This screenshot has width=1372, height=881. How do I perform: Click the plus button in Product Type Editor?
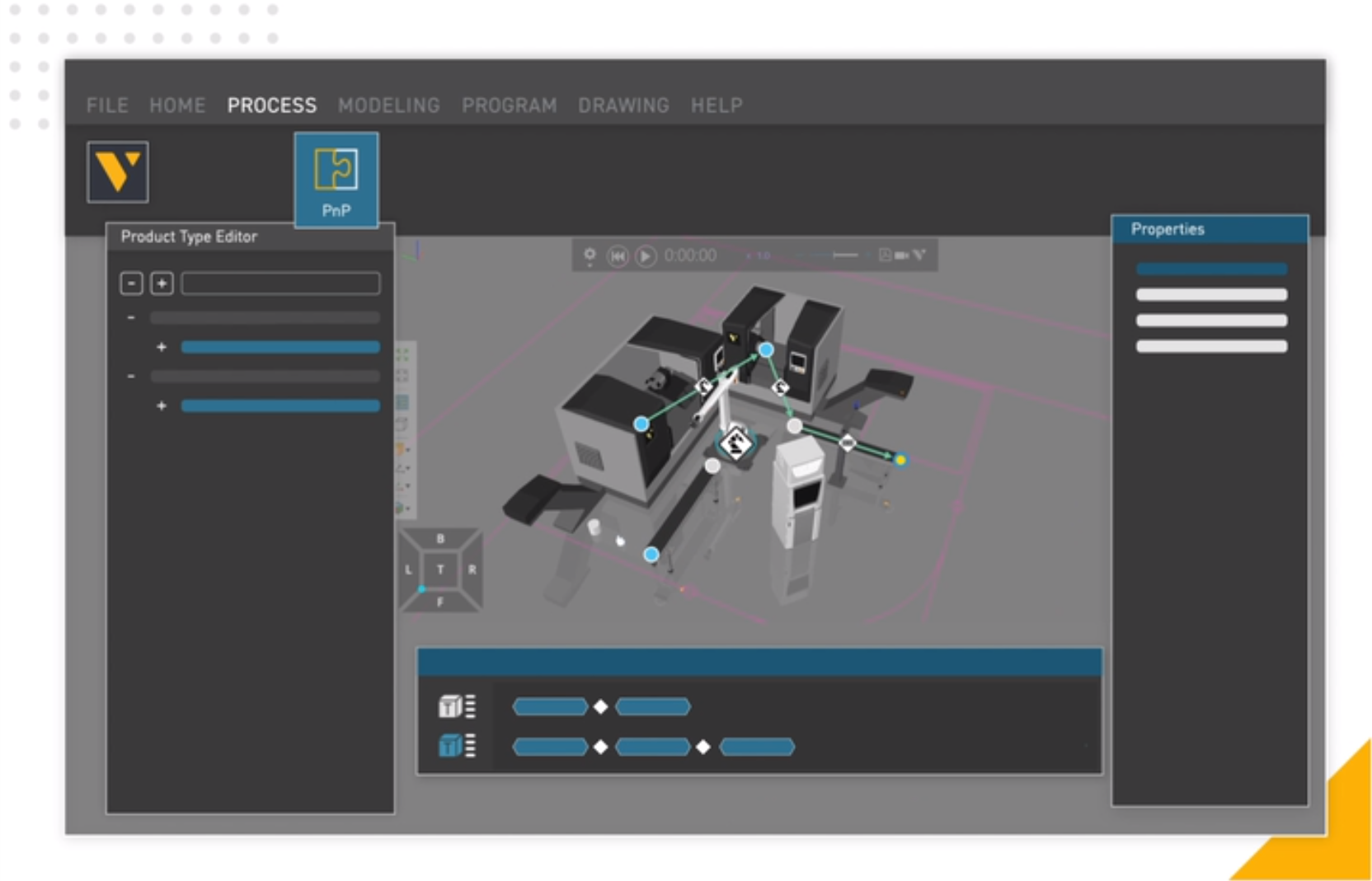pos(162,284)
